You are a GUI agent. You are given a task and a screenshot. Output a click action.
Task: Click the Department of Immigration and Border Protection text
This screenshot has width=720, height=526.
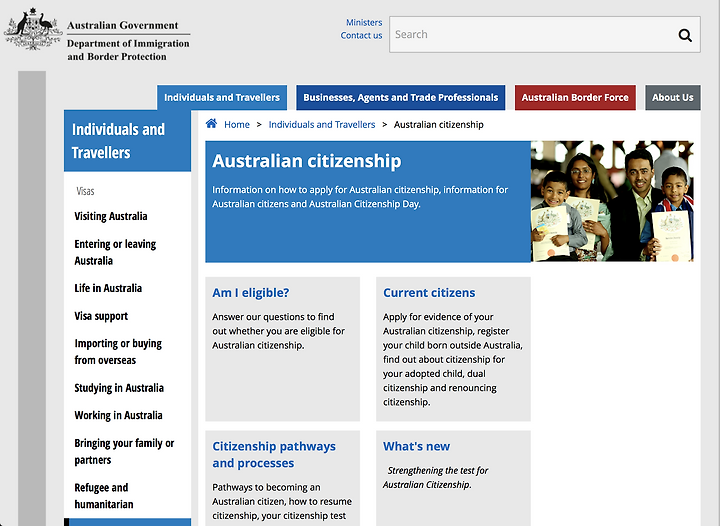(128, 50)
